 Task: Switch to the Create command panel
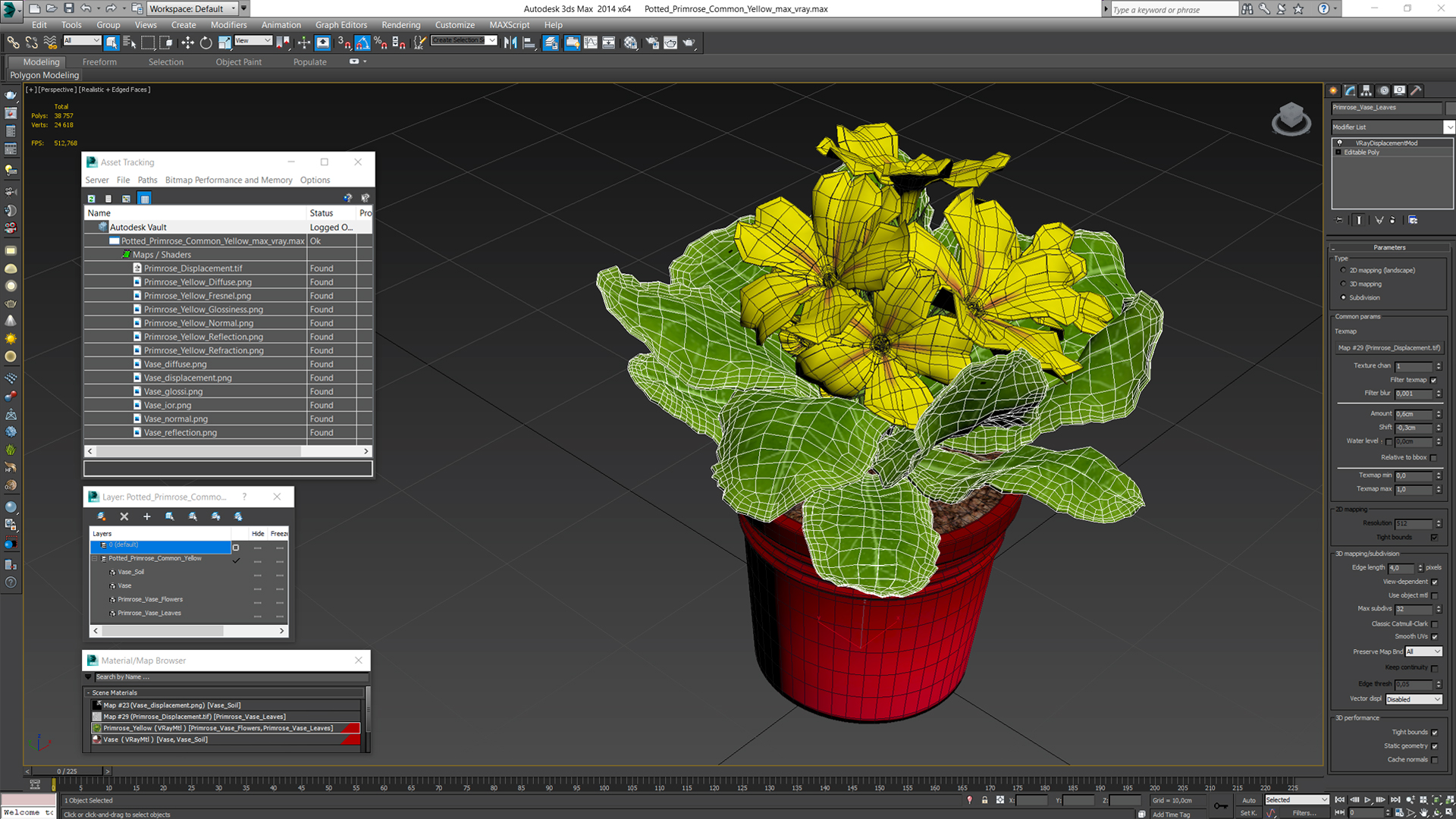click(1334, 90)
